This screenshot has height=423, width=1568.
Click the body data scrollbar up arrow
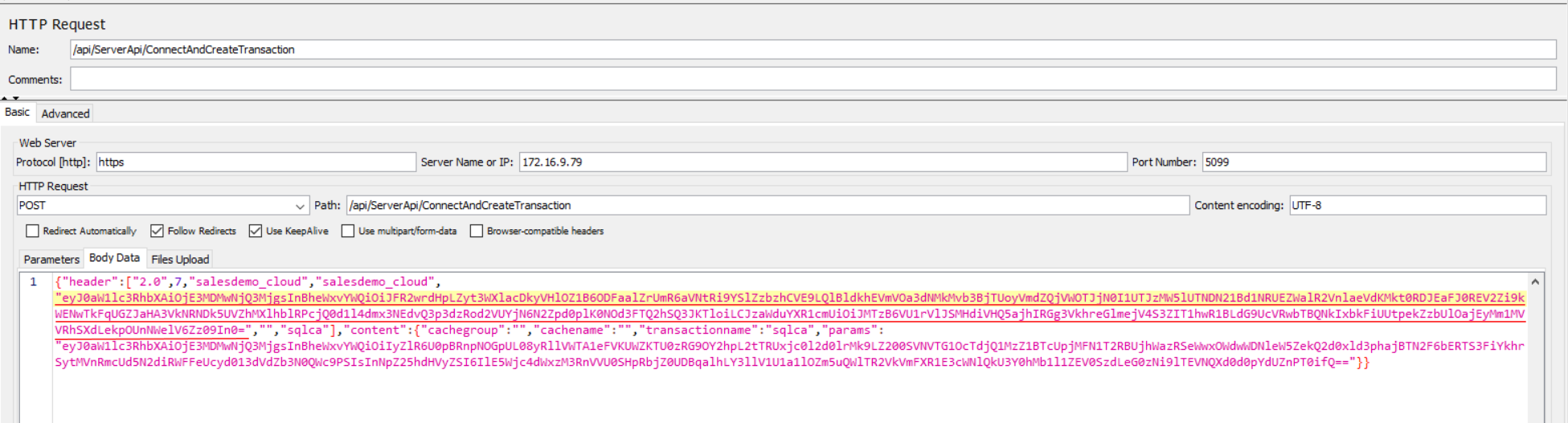(x=1535, y=282)
